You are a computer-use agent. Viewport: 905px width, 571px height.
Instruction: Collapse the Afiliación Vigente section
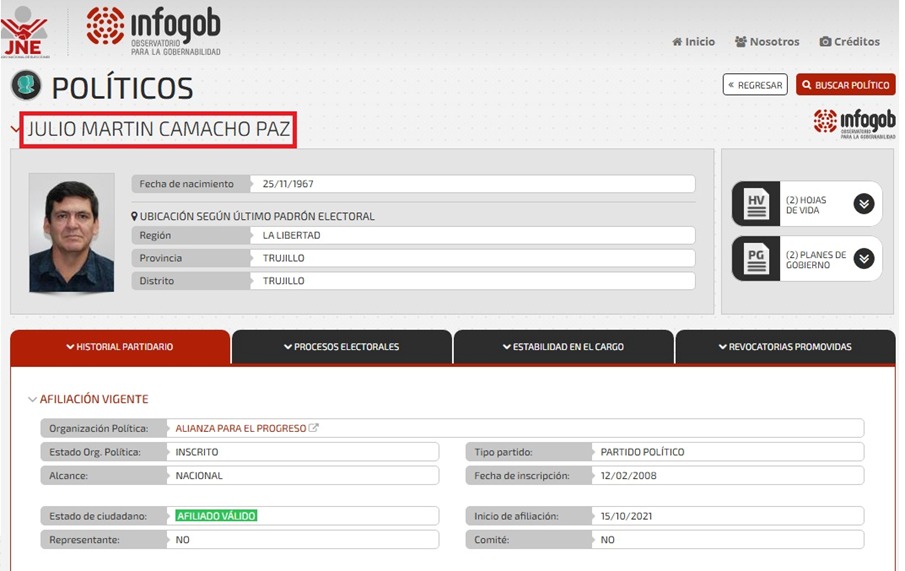pos(33,400)
